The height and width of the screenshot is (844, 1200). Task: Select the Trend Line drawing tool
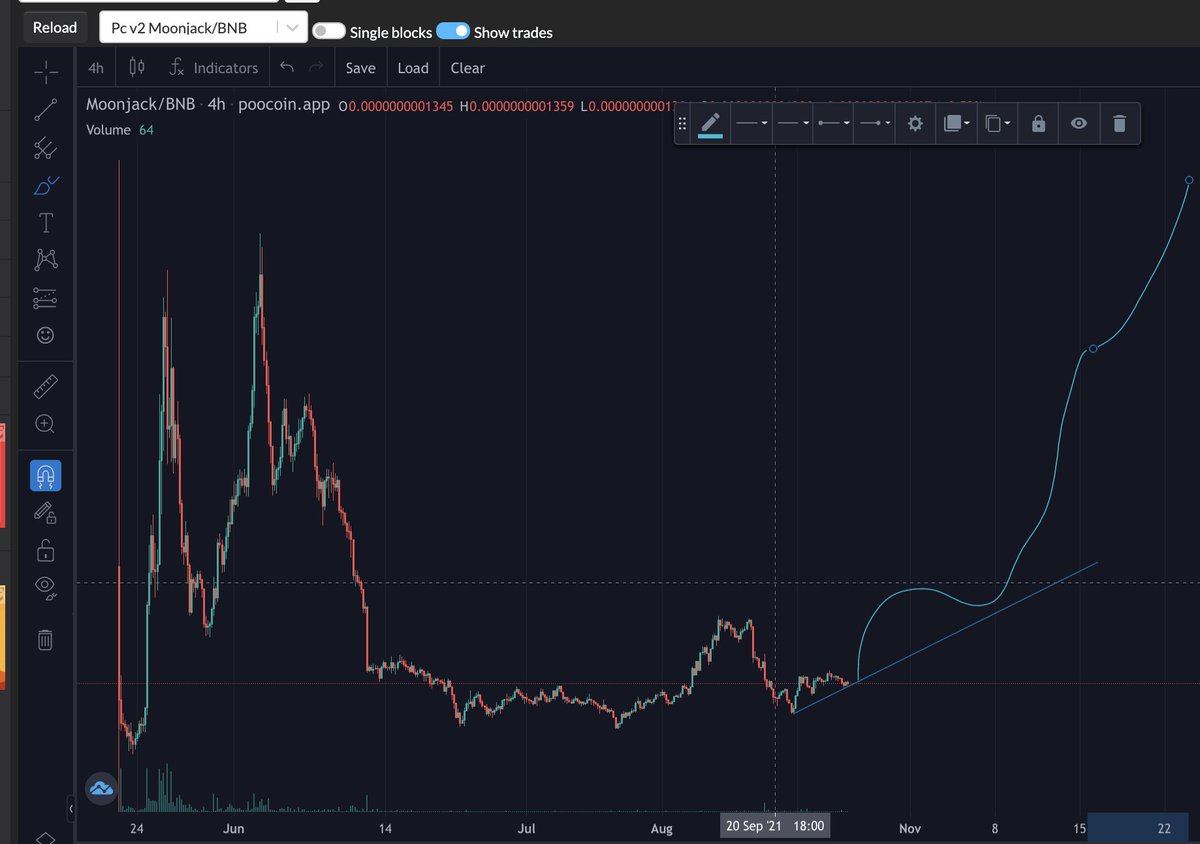tap(45, 110)
